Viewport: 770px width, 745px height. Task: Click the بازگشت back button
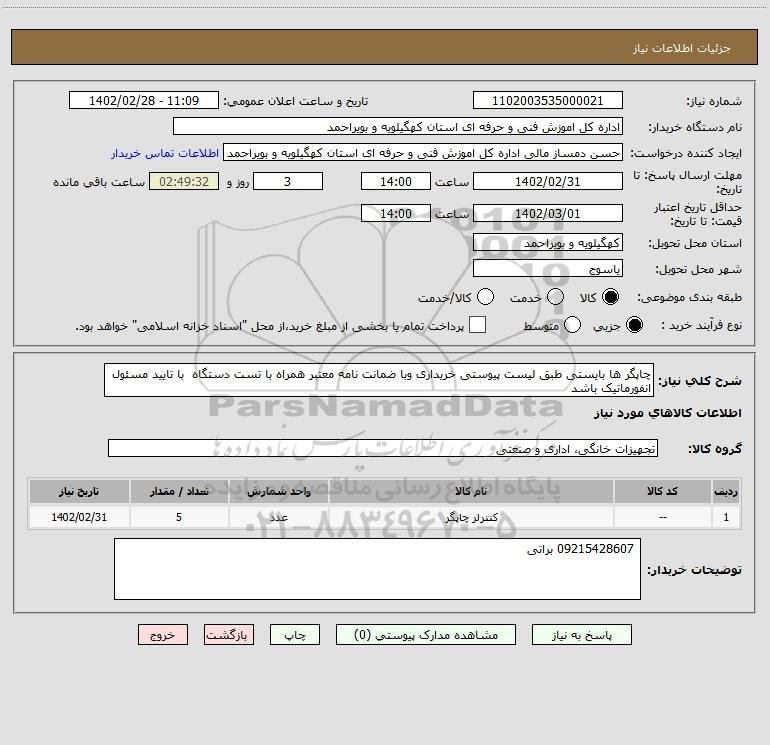point(229,635)
